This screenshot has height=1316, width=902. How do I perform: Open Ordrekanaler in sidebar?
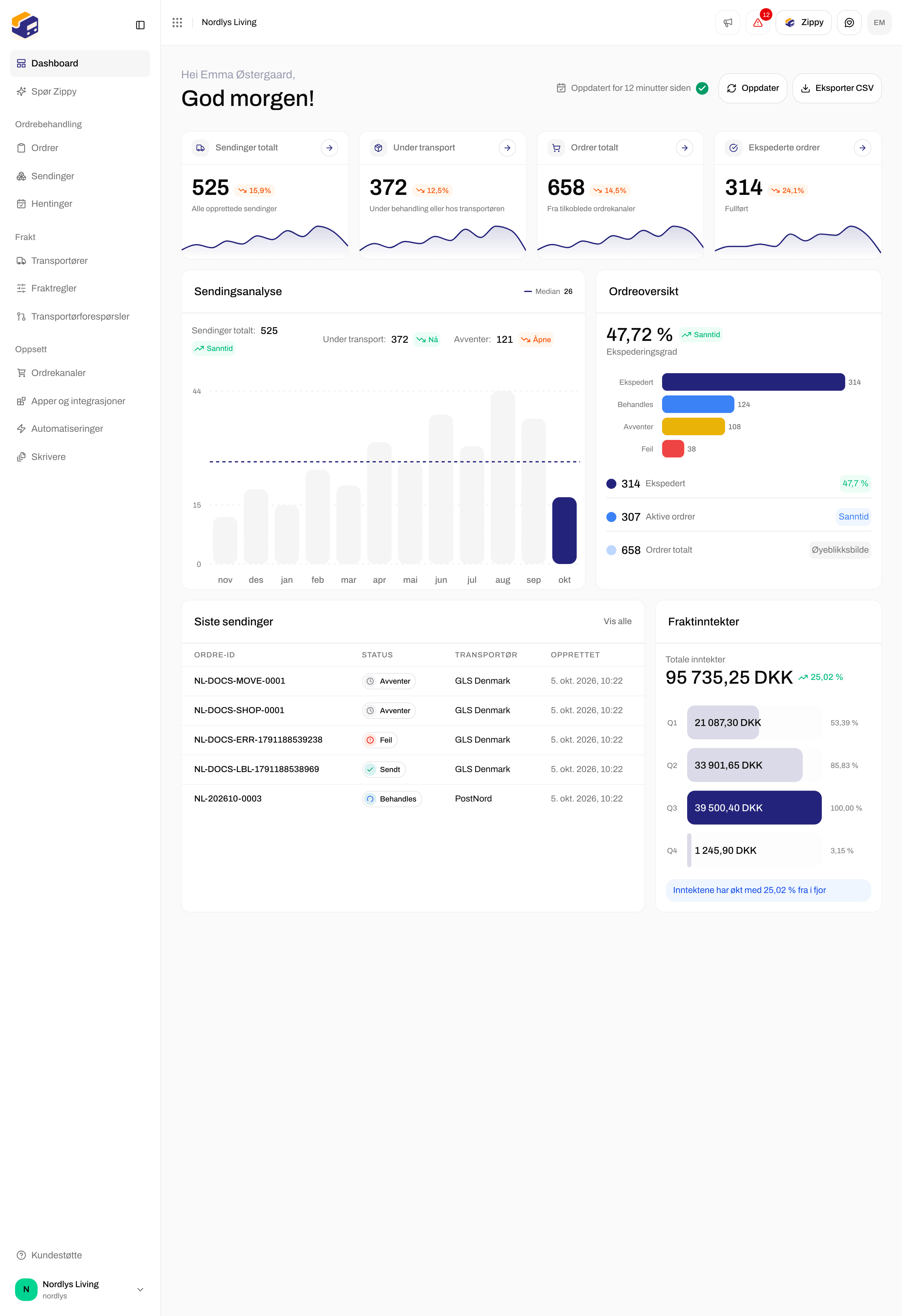pos(80,373)
